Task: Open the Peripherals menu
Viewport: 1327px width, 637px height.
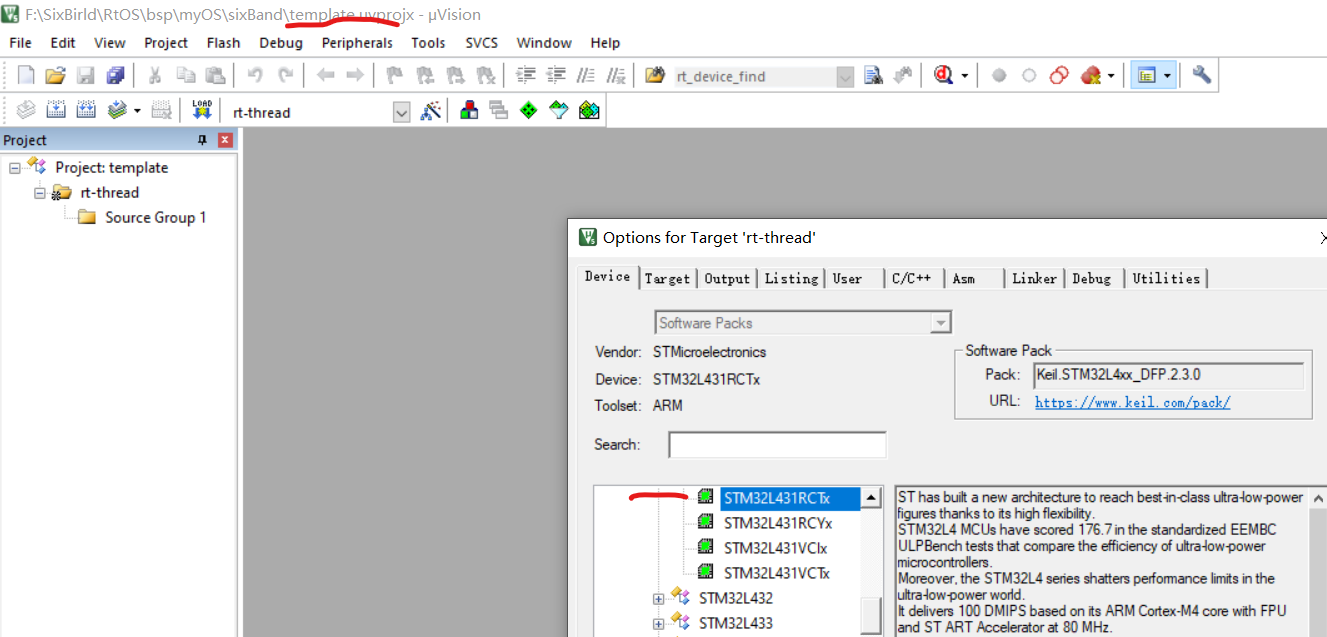Action: pos(357,43)
